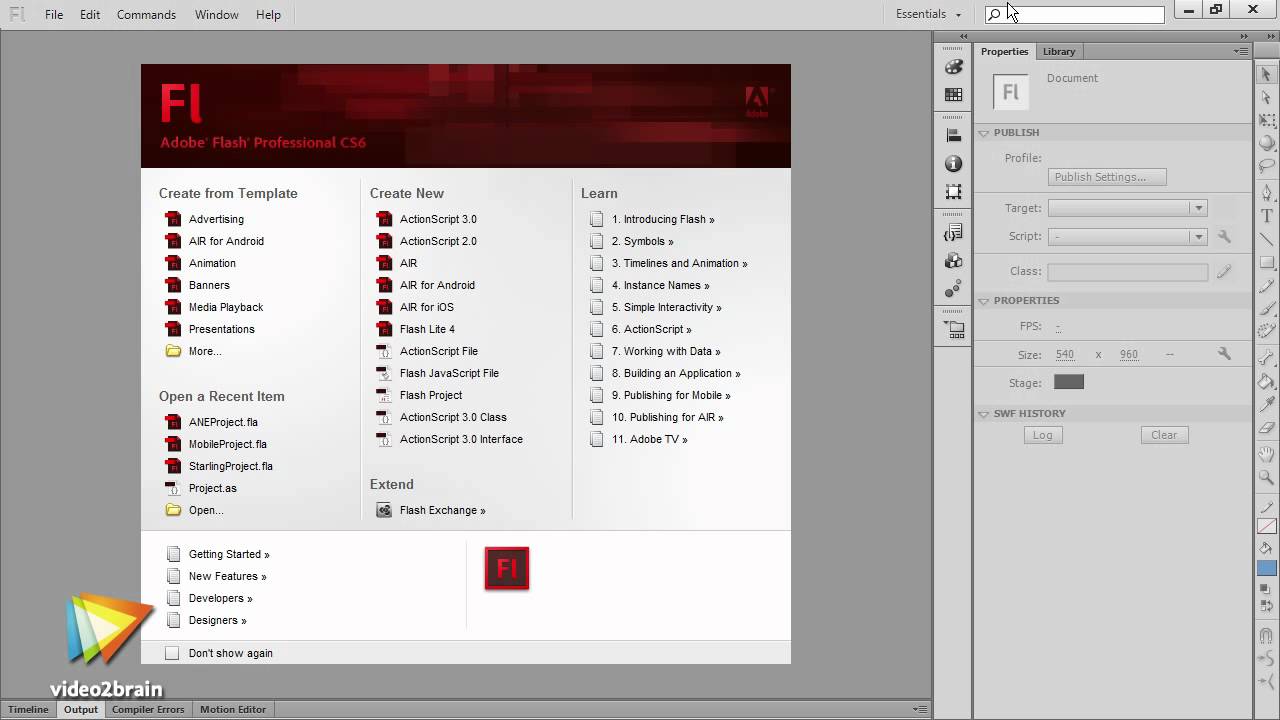Select the Lasso tool
Viewport: 1280px width, 720px height.
1266,166
